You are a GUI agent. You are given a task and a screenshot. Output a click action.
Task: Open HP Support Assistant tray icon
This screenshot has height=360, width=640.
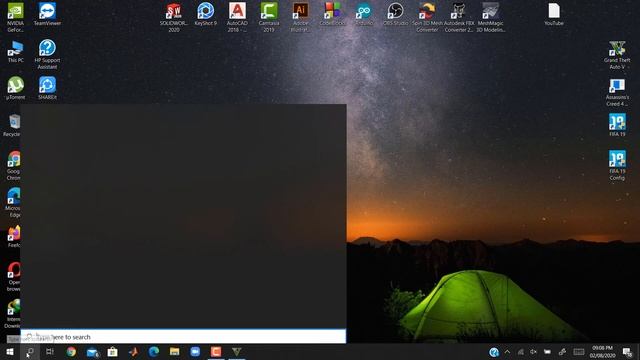(x=494, y=352)
